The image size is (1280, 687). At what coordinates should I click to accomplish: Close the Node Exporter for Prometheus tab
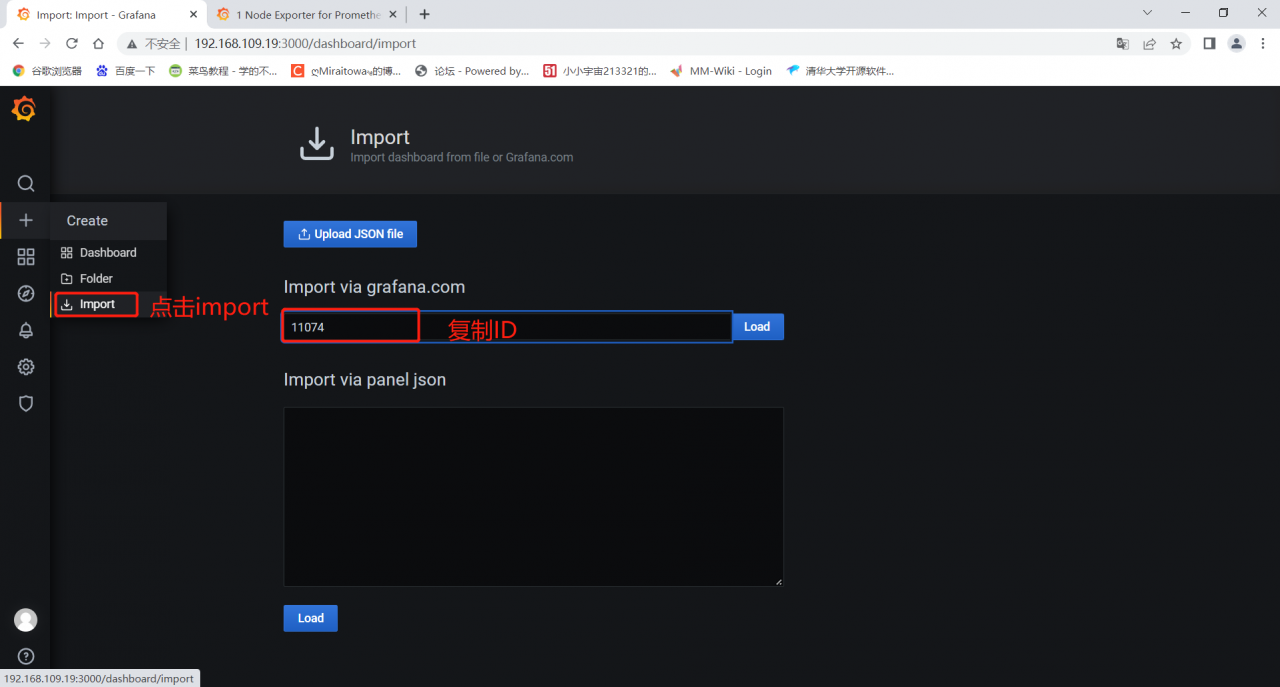click(x=393, y=15)
